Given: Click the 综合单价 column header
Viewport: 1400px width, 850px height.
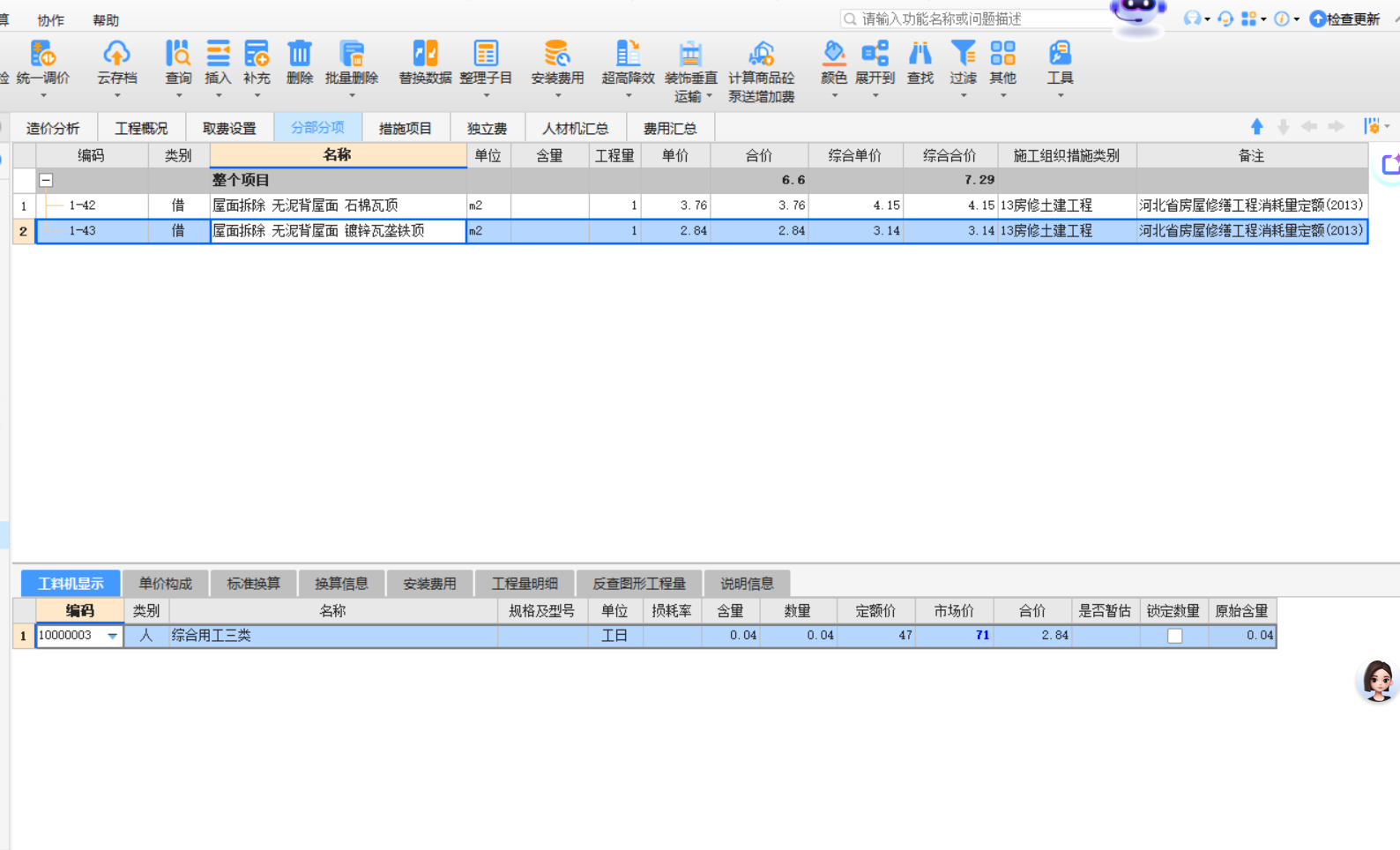Looking at the screenshot, I should (x=854, y=156).
